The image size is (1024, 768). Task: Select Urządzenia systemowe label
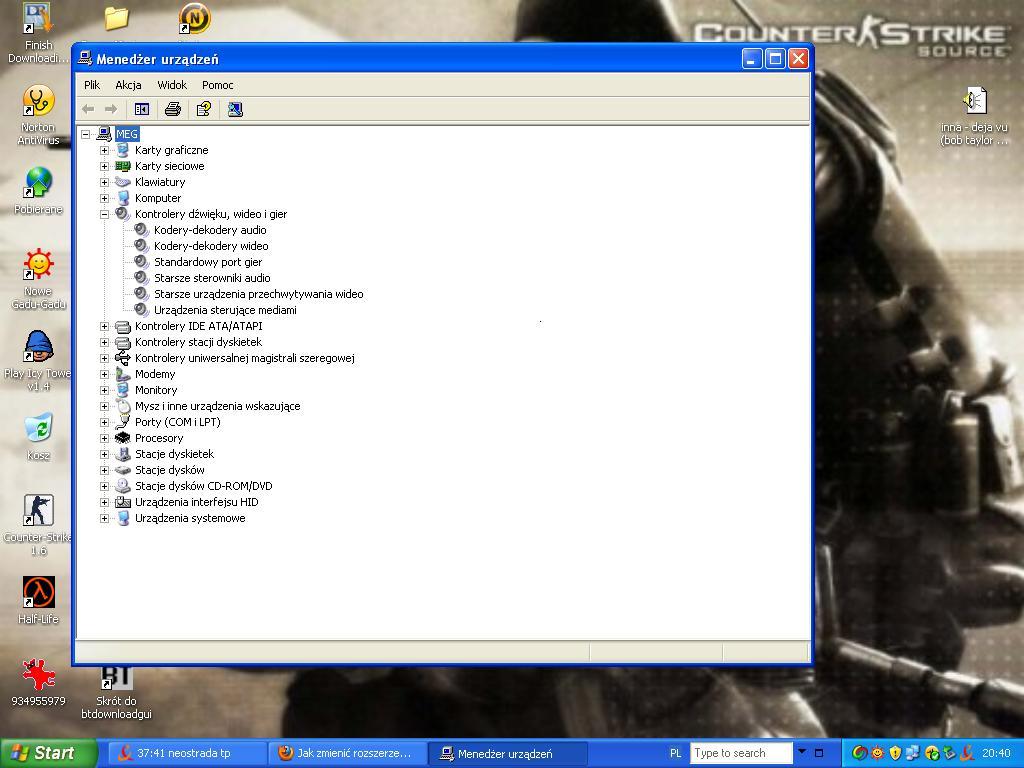(190, 519)
